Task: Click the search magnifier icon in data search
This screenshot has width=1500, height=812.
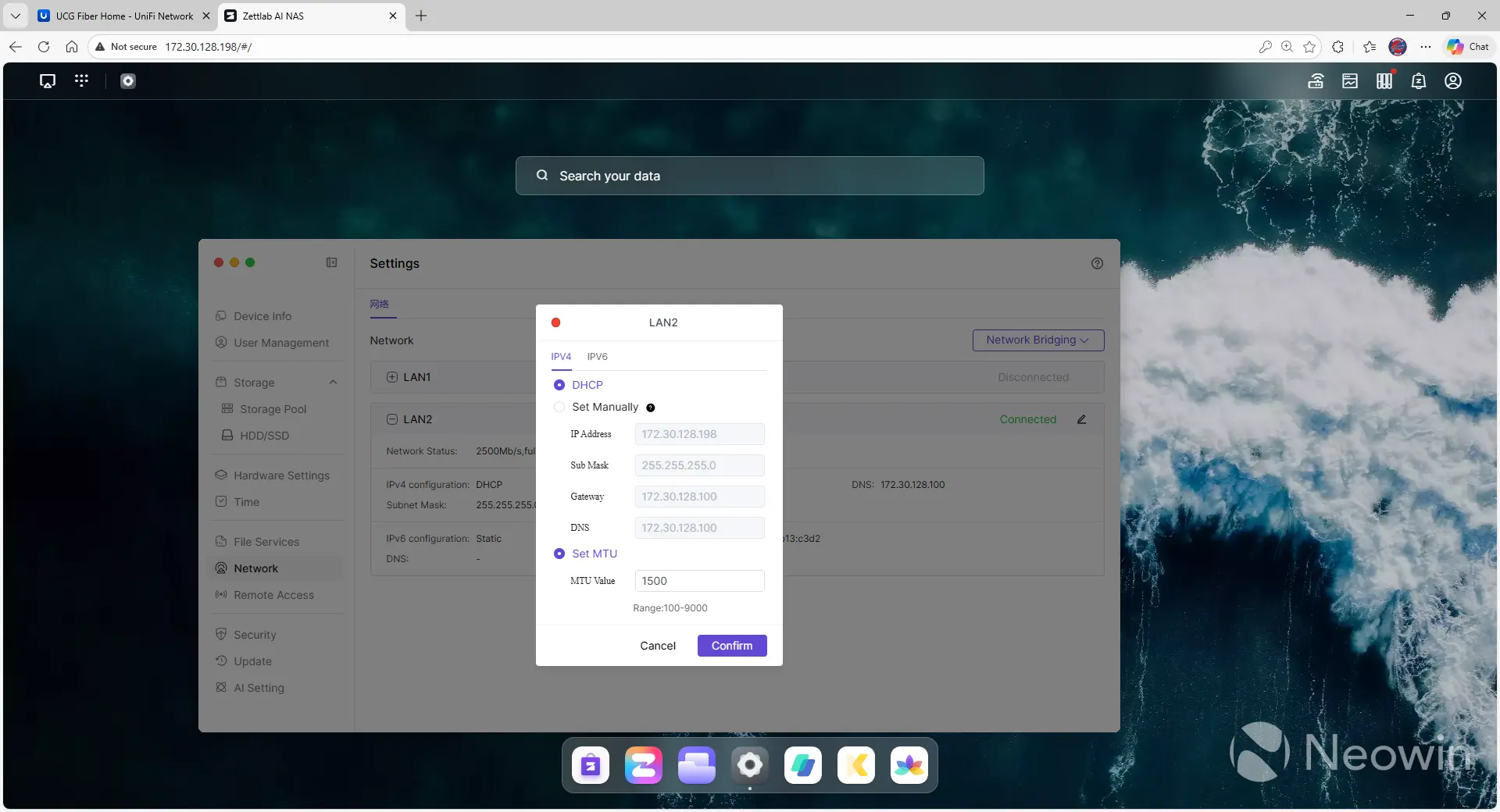Action: pyautogui.click(x=542, y=176)
